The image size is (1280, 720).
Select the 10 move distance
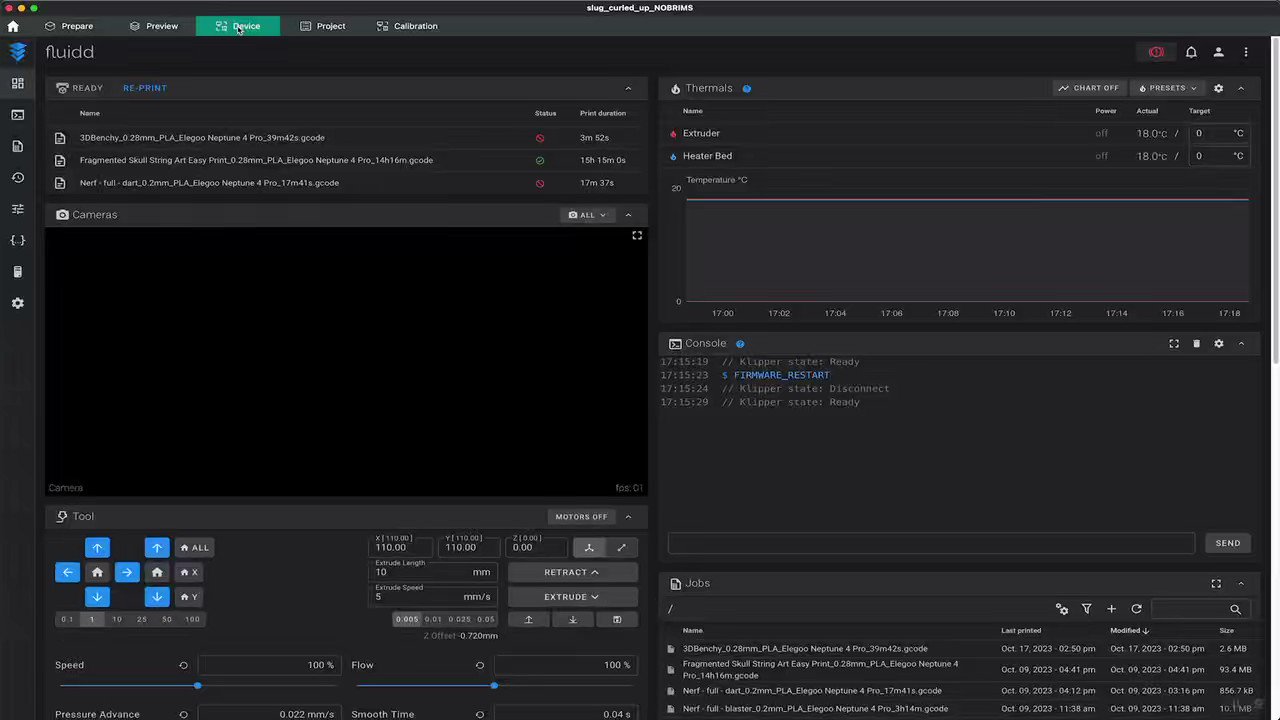click(117, 619)
